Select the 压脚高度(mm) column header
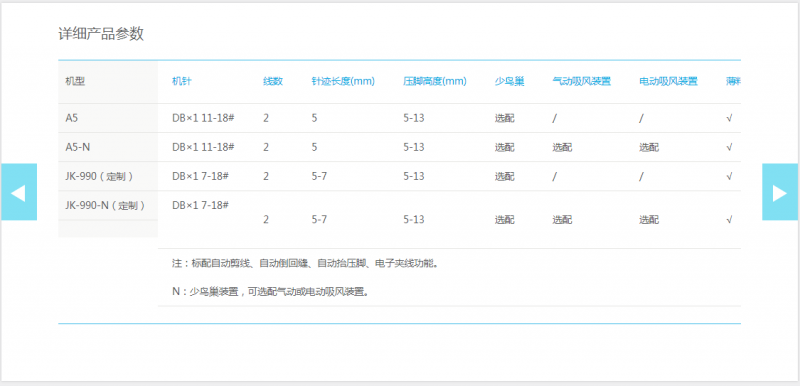Image resolution: width=800 pixels, height=386 pixels. point(435,82)
